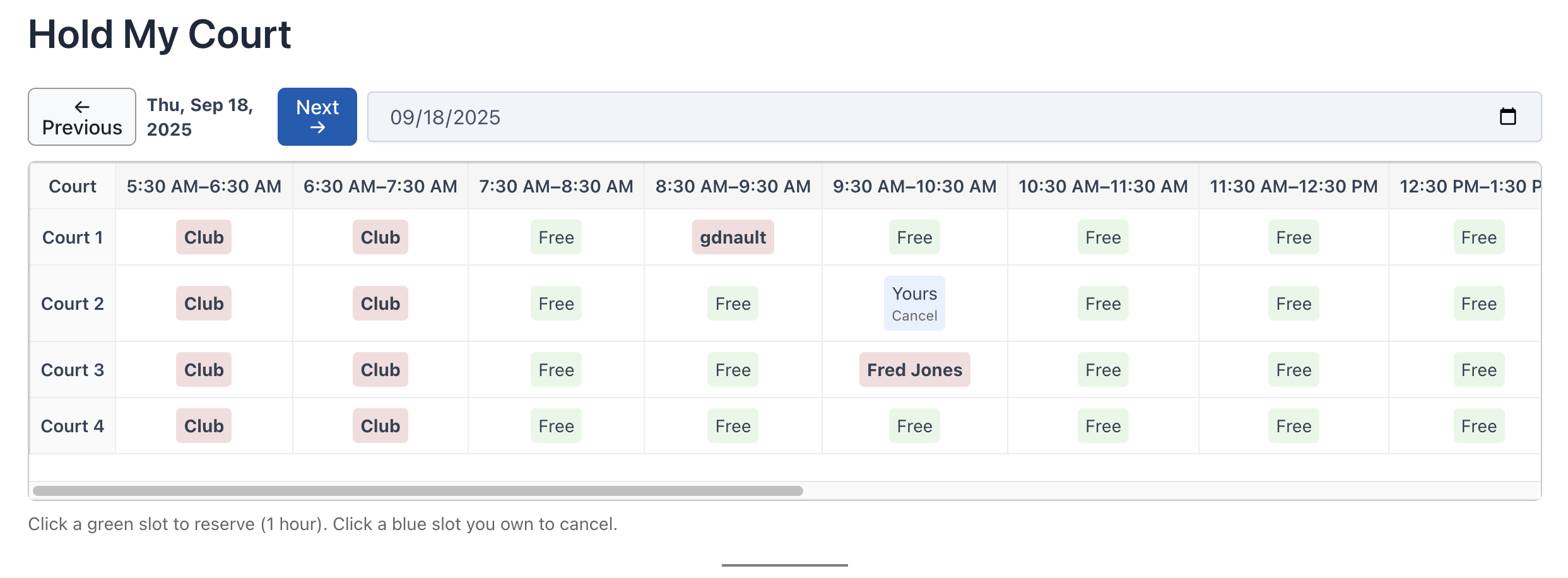Viewport: 1568px width, 578px height.
Task: Open the calendar date picker icon
Action: tap(1509, 116)
